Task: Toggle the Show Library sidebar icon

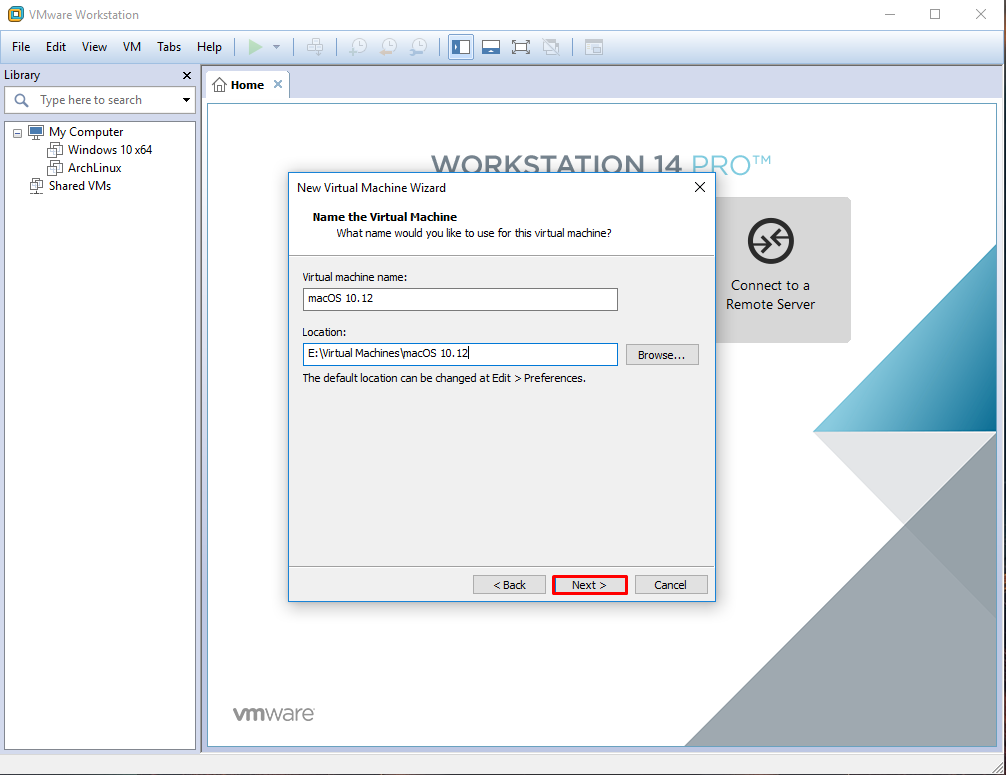Action: [461, 47]
